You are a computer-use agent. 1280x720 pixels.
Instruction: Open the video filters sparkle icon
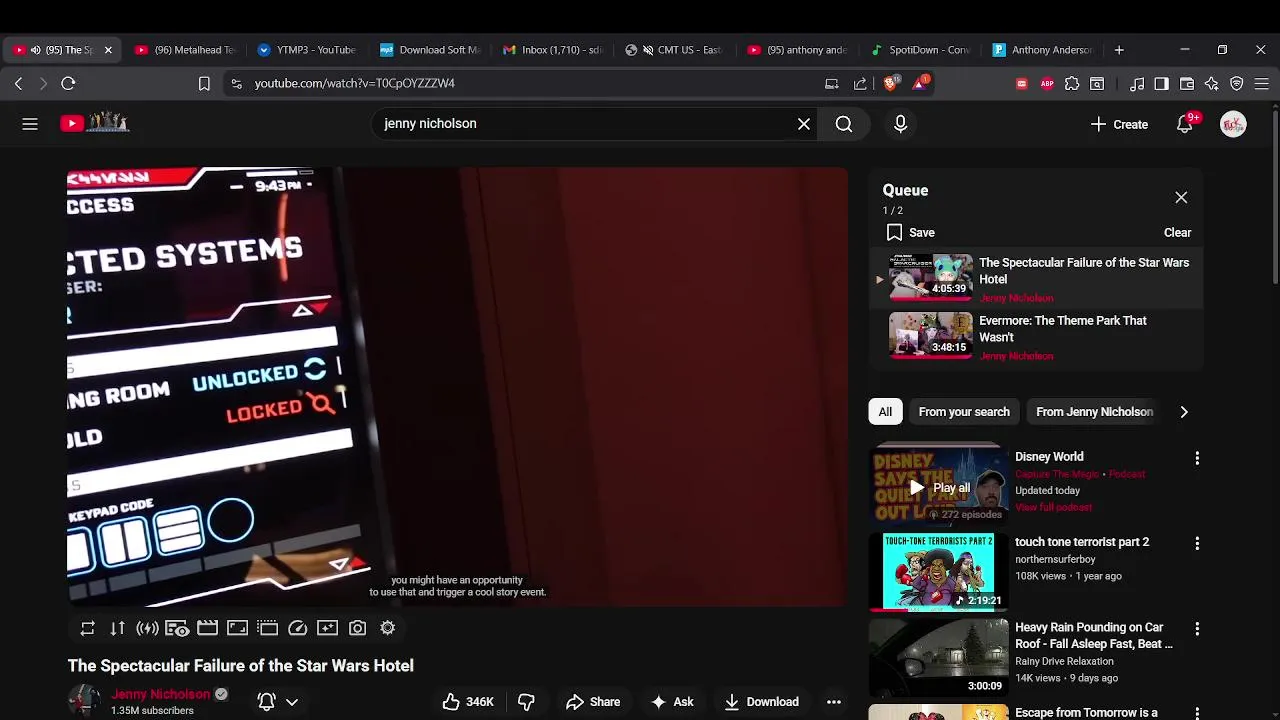click(328, 628)
